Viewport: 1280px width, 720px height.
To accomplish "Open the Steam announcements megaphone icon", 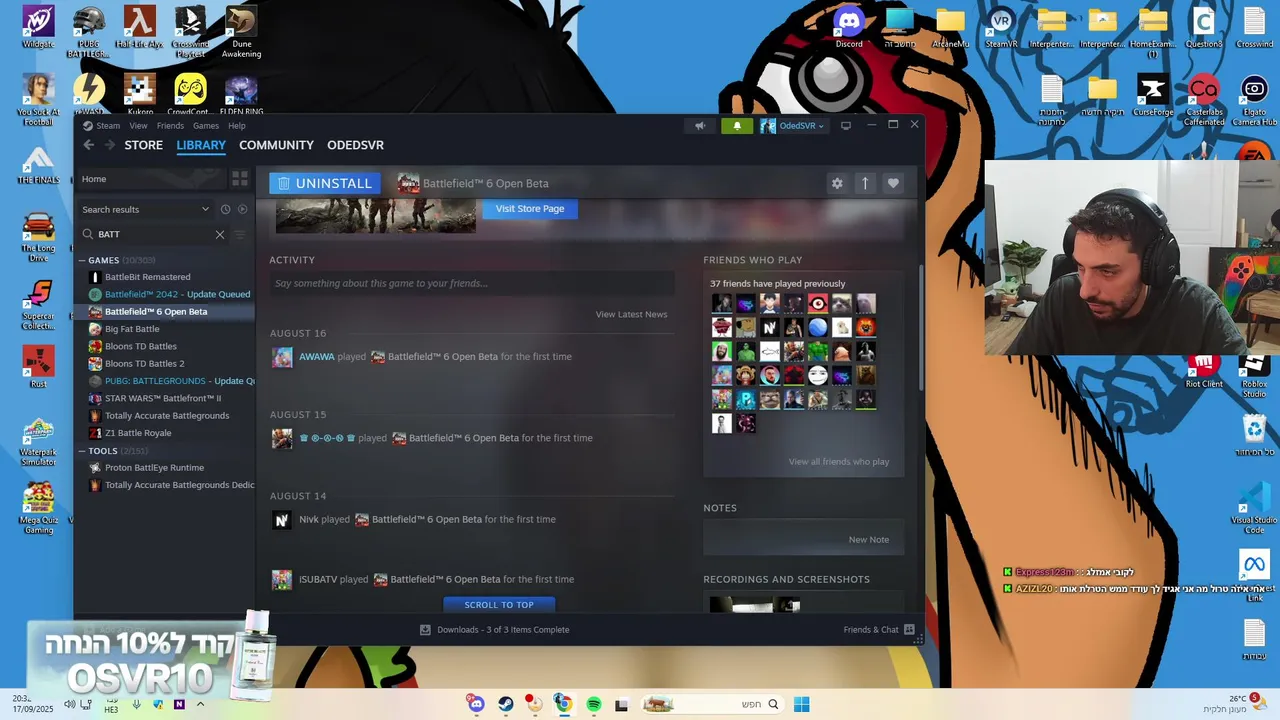I will (700, 126).
